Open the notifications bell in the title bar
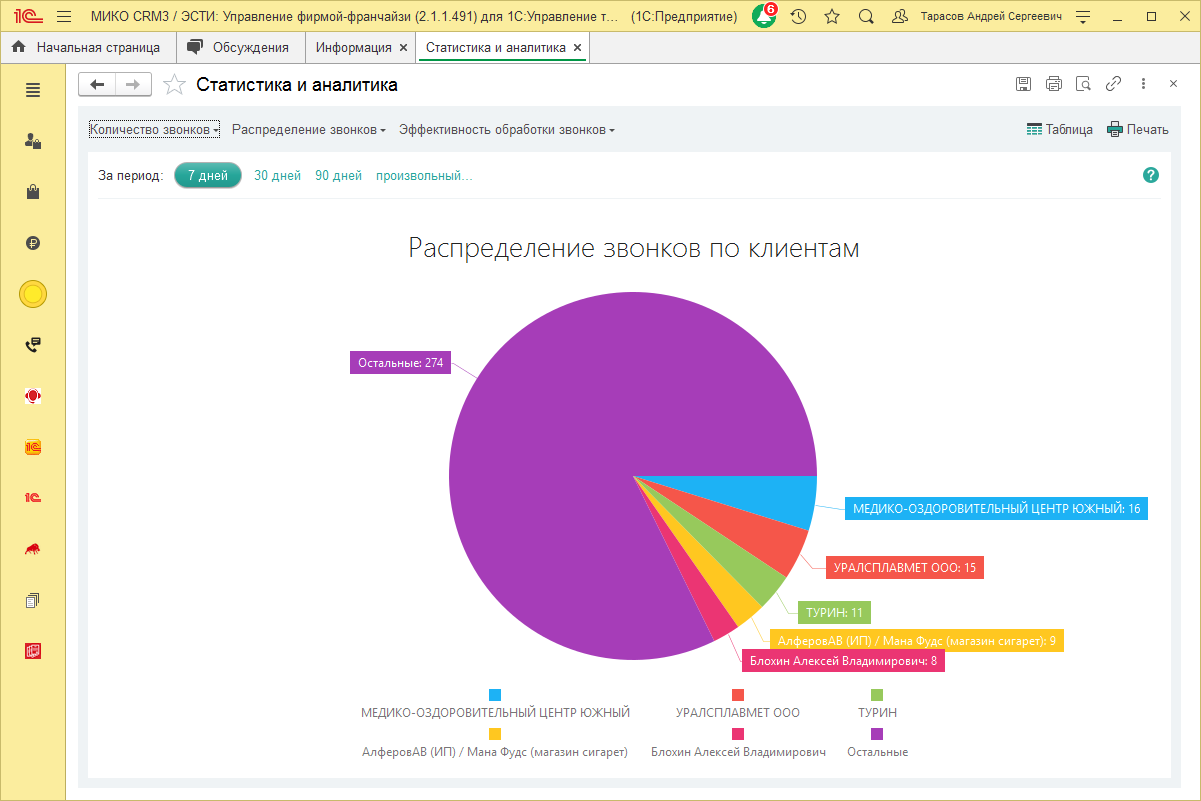This screenshot has height=801, width=1201. [x=763, y=16]
